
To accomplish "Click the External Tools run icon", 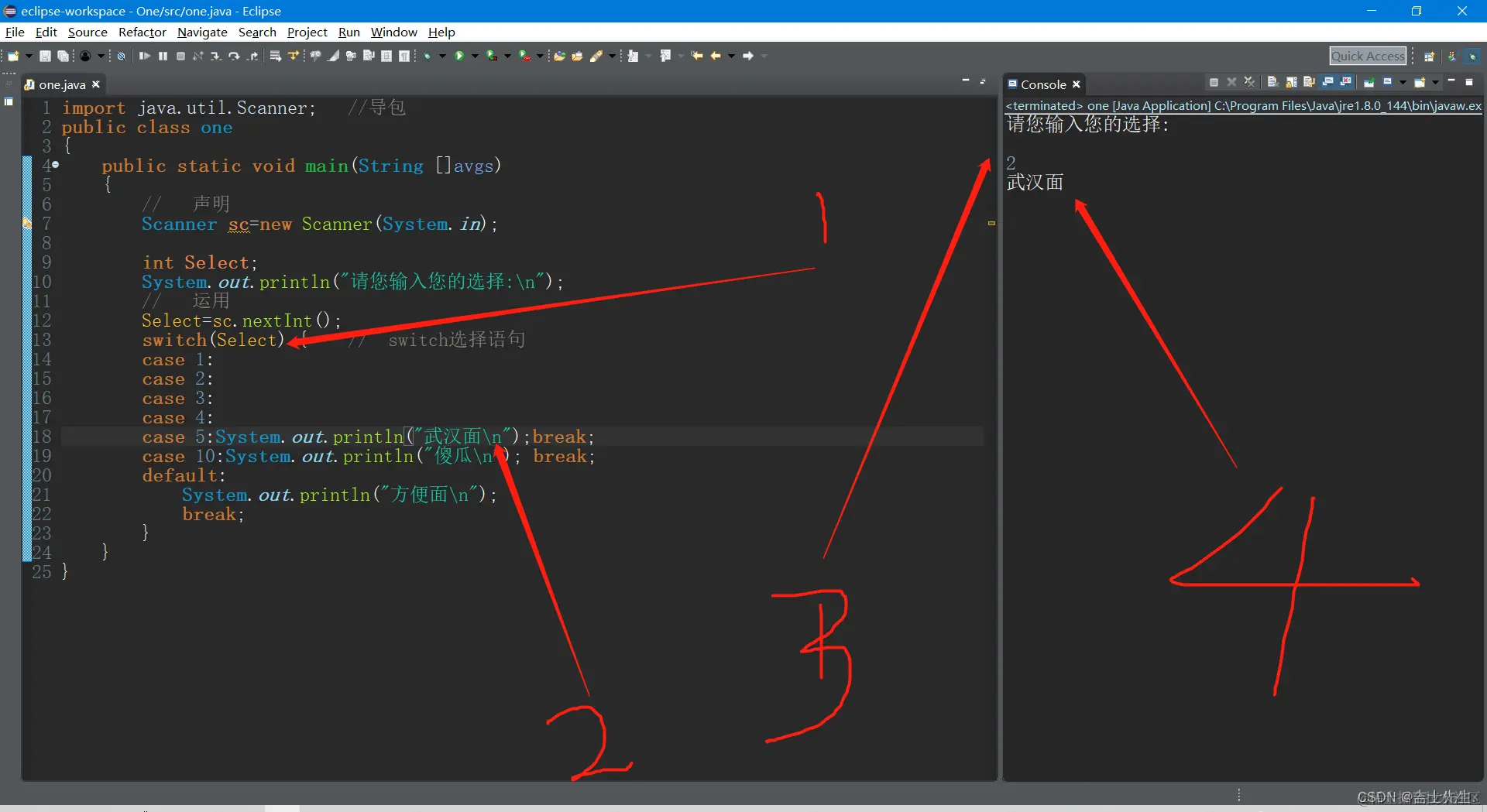I will pyautogui.click(x=524, y=56).
